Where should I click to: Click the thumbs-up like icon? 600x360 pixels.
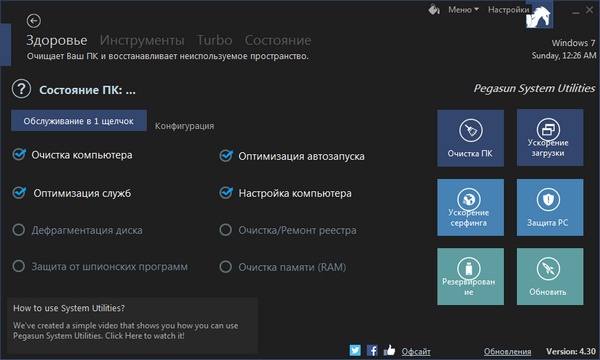point(389,350)
